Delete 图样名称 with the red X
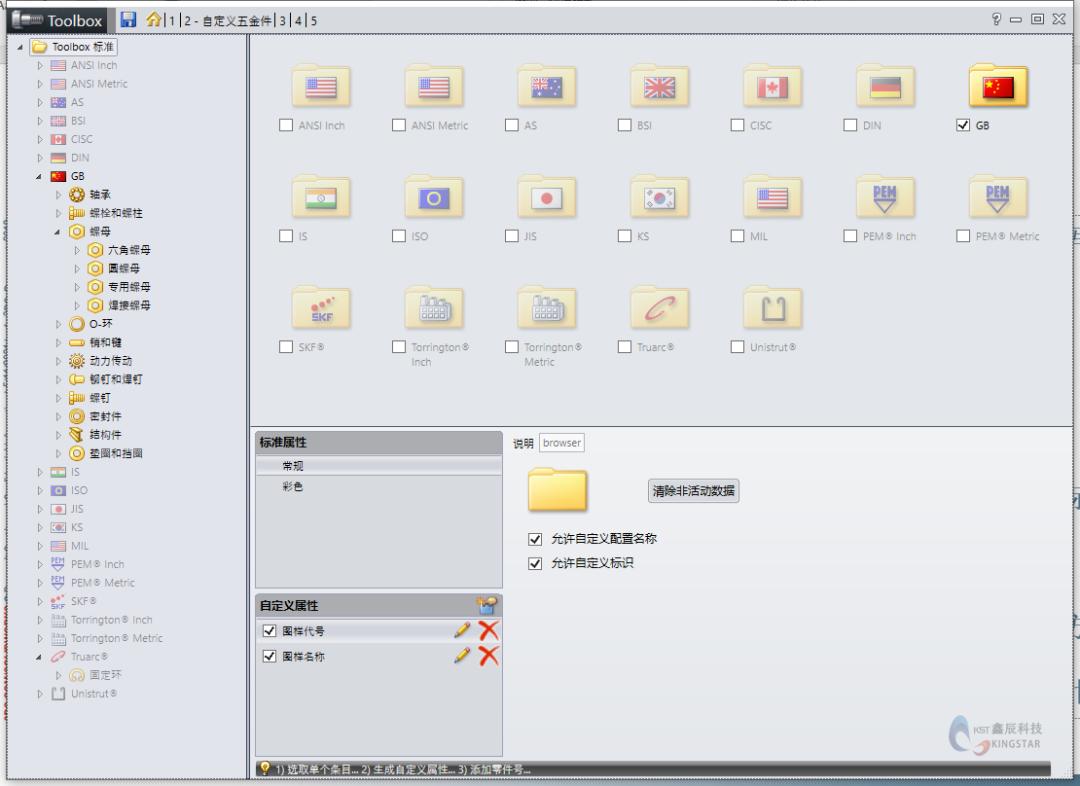 [488, 656]
